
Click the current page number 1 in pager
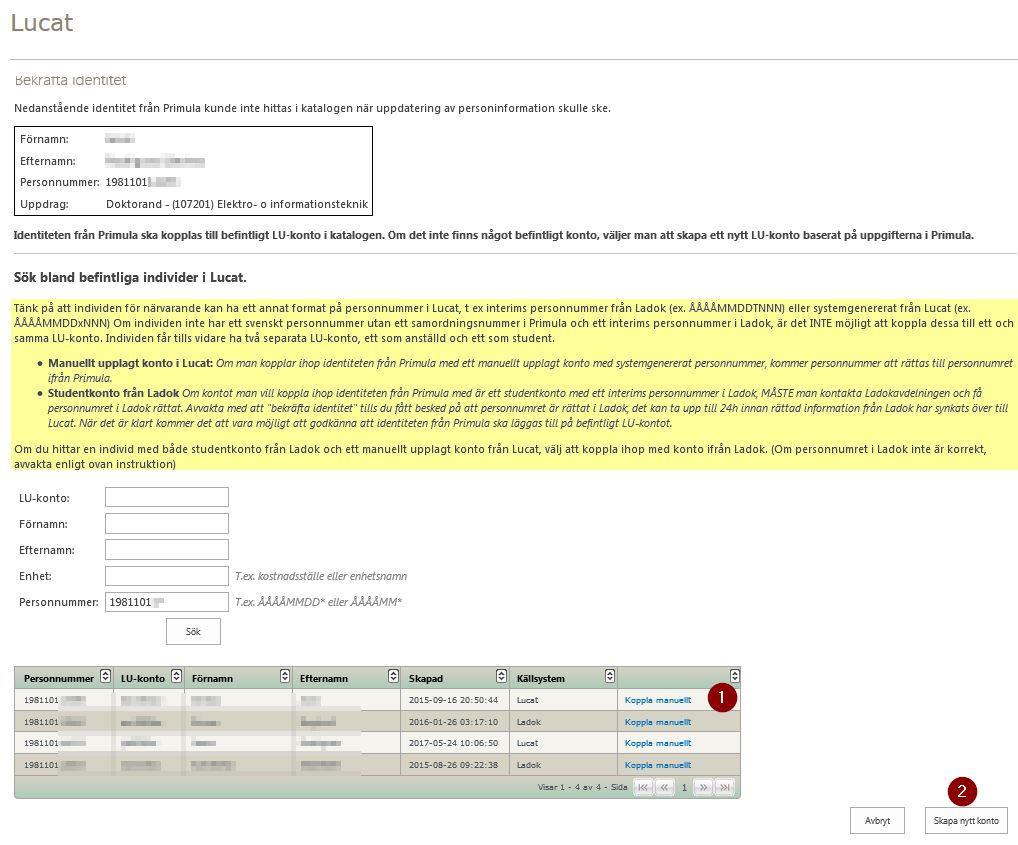684,787
